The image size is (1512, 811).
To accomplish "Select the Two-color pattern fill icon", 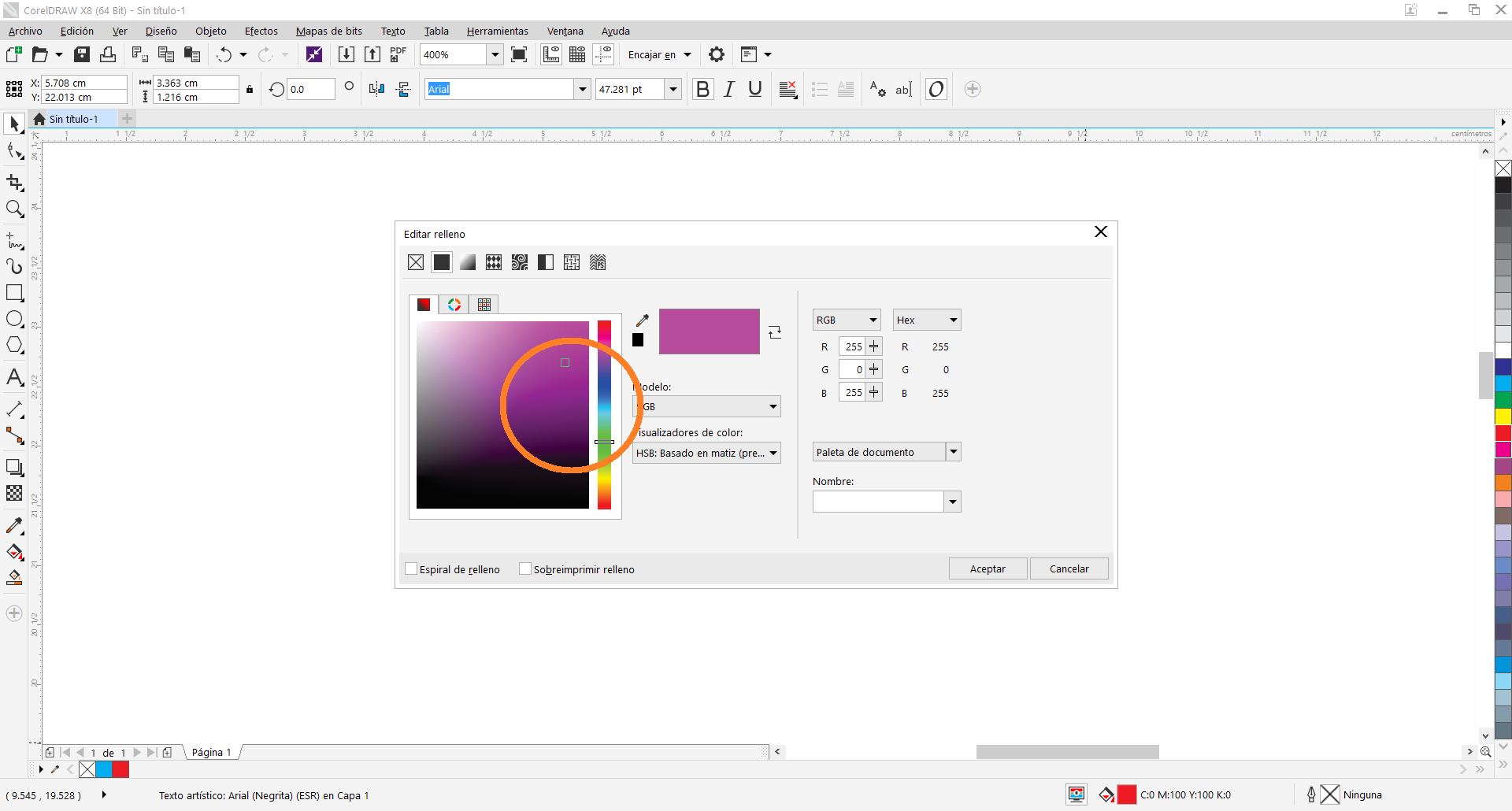I will click(546, 262).
